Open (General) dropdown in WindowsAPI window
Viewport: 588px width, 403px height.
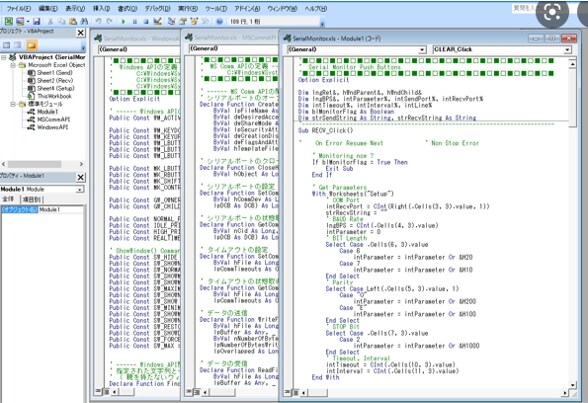pos(139,49)
